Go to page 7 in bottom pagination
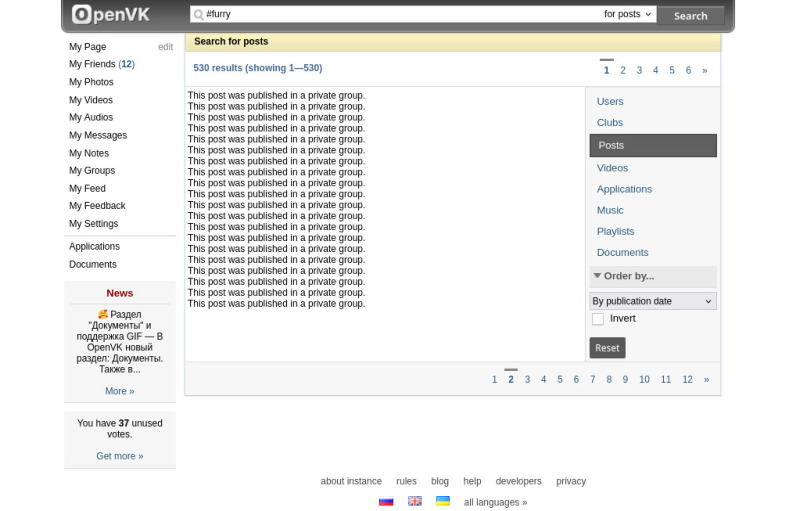Image resolution: width=807 pixels, height=511 pixels. pyautogui.click(x=592, y=380)
